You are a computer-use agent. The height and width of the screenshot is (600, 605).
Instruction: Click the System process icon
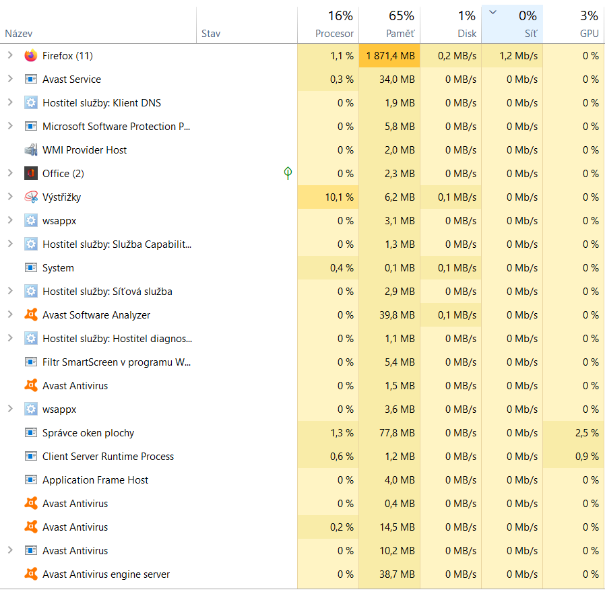pos(31,268)
